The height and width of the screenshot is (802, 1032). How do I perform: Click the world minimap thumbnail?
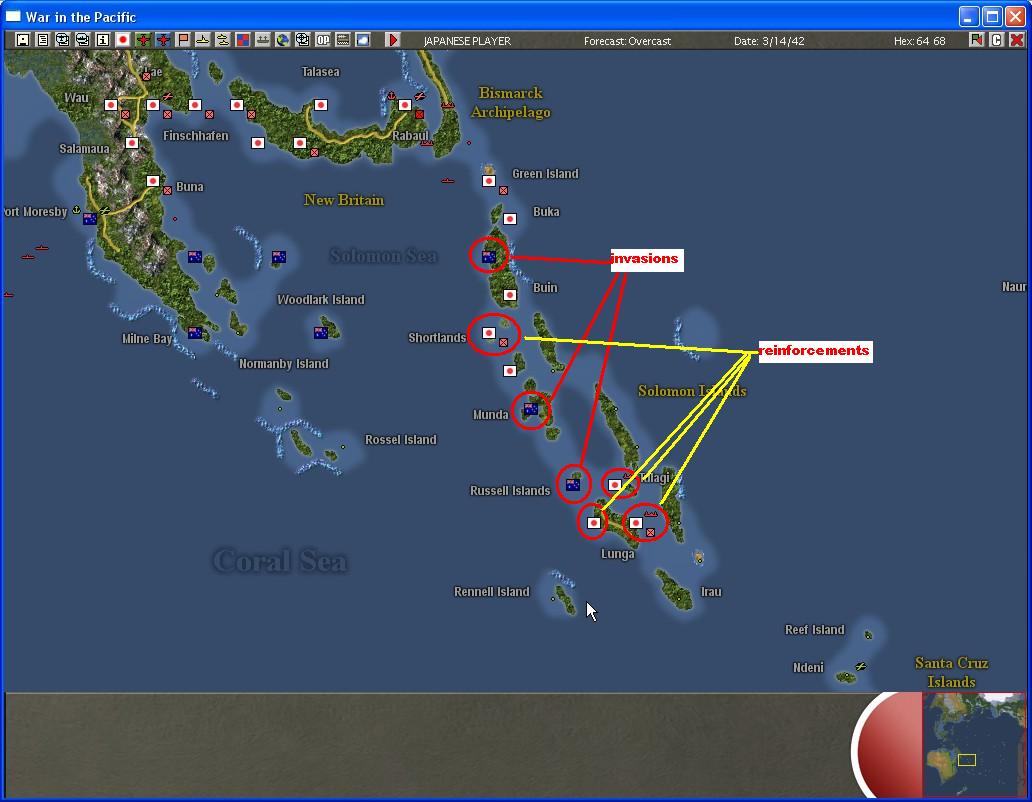pyautogui.click(x=973, y=744)
